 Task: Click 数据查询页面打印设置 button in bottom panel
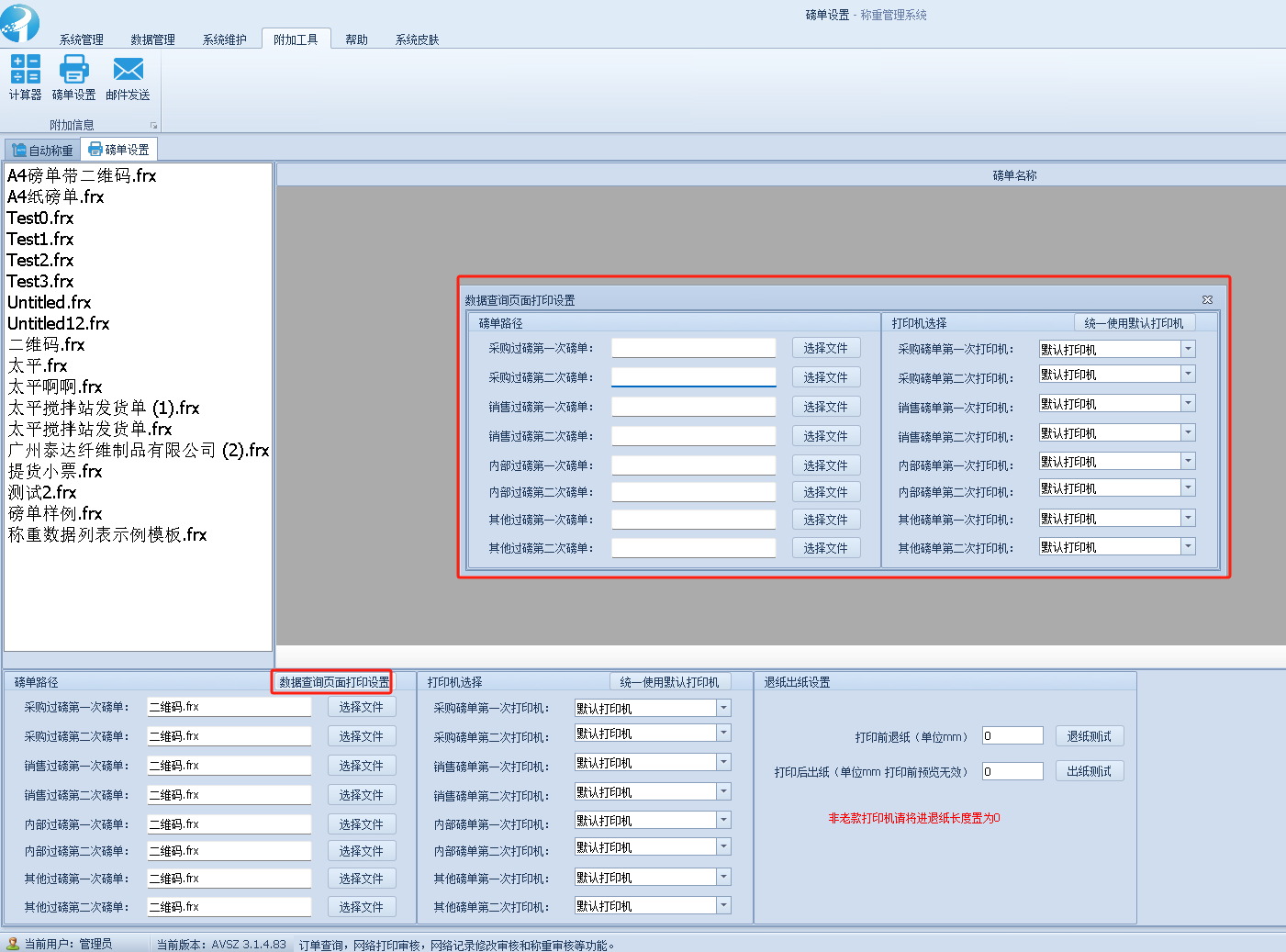click(x=334, y=682)
